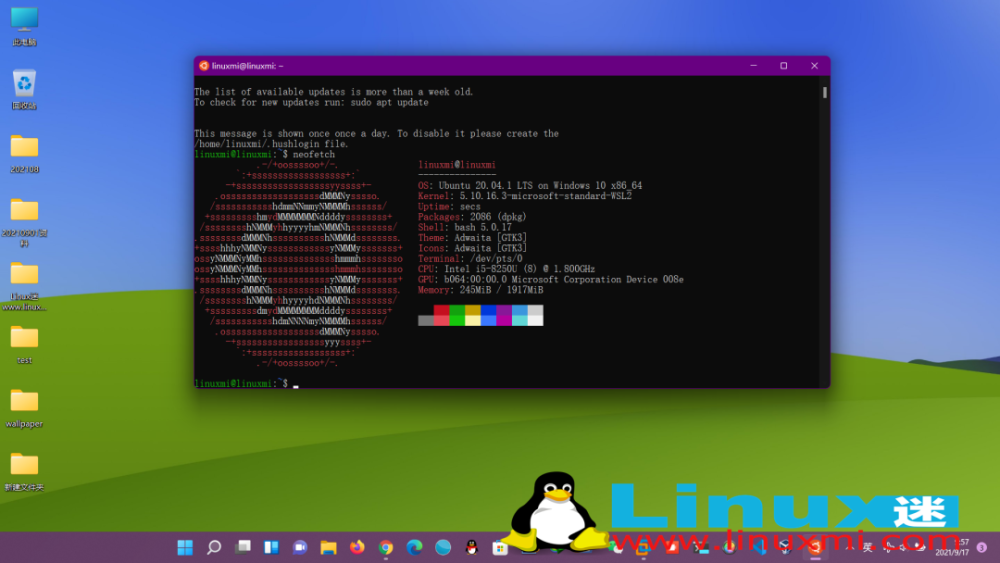Open Firefox from the taskbar
The height and width of the screenshot is (563, 1000).
pos(357,547)
